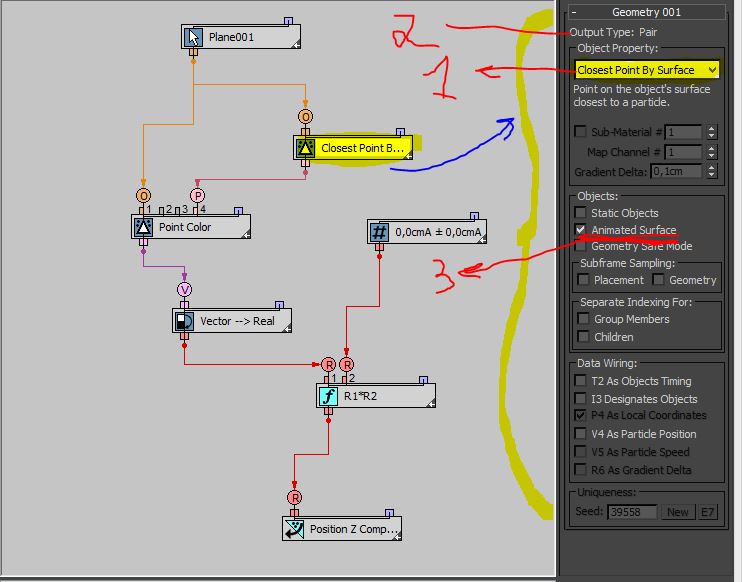The height and width of the screenshot is (582, 742).
Task: Select the Closest Point By Surface node icon
Action: [x=305, y=148]
